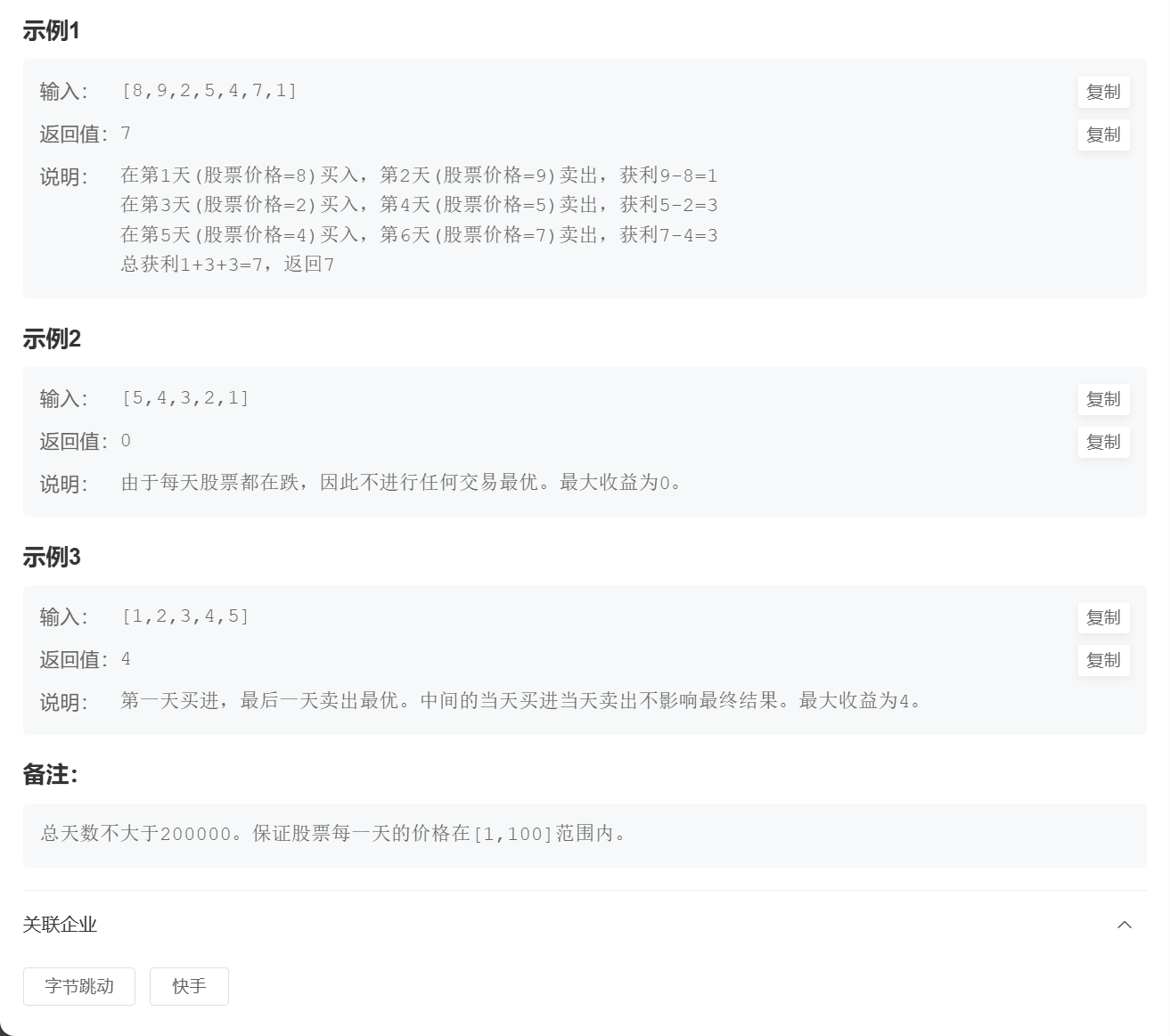Click the 示例1 heading

(52, 31)
